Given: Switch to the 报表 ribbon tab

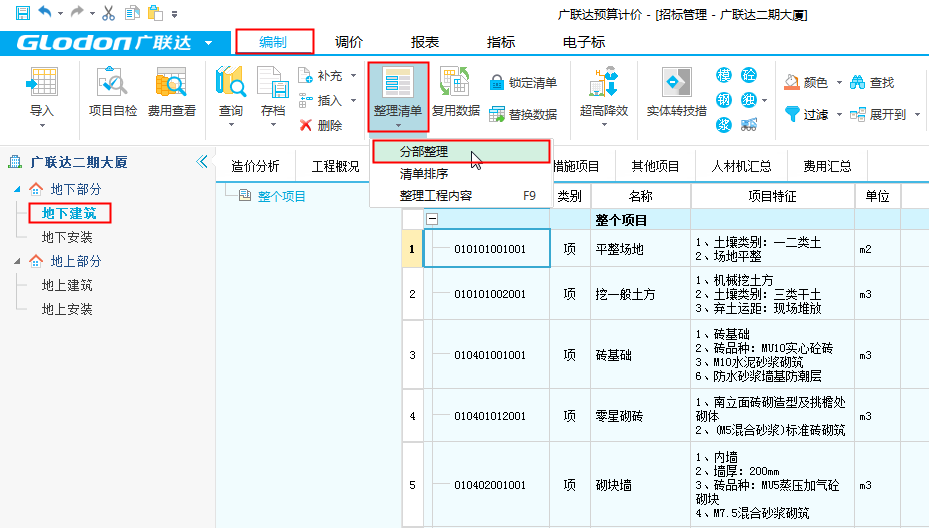Looking at the screenshot, I should pos(426,43).
